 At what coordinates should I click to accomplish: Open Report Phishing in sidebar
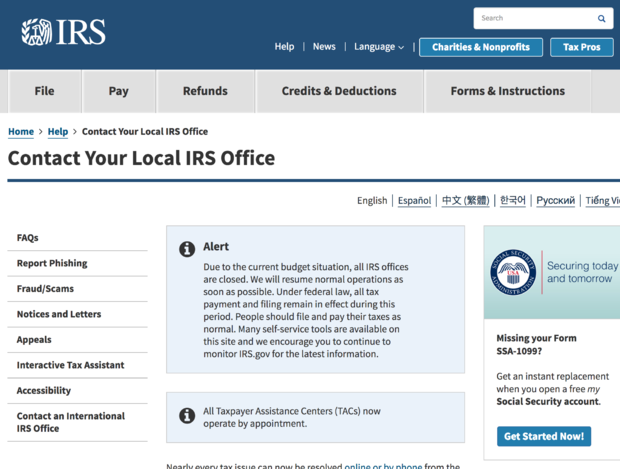pyautogui.click(x=52, y=263)
